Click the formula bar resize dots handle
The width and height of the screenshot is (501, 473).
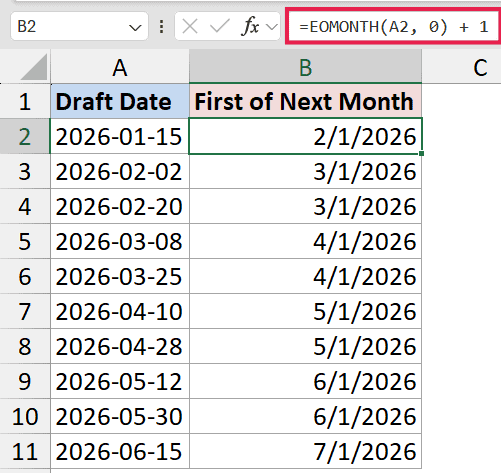tap(161, 26)
